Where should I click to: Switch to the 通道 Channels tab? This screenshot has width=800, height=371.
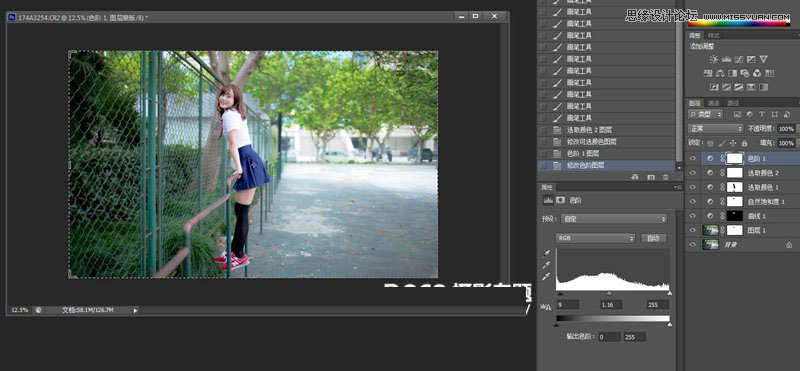point(714,103)
